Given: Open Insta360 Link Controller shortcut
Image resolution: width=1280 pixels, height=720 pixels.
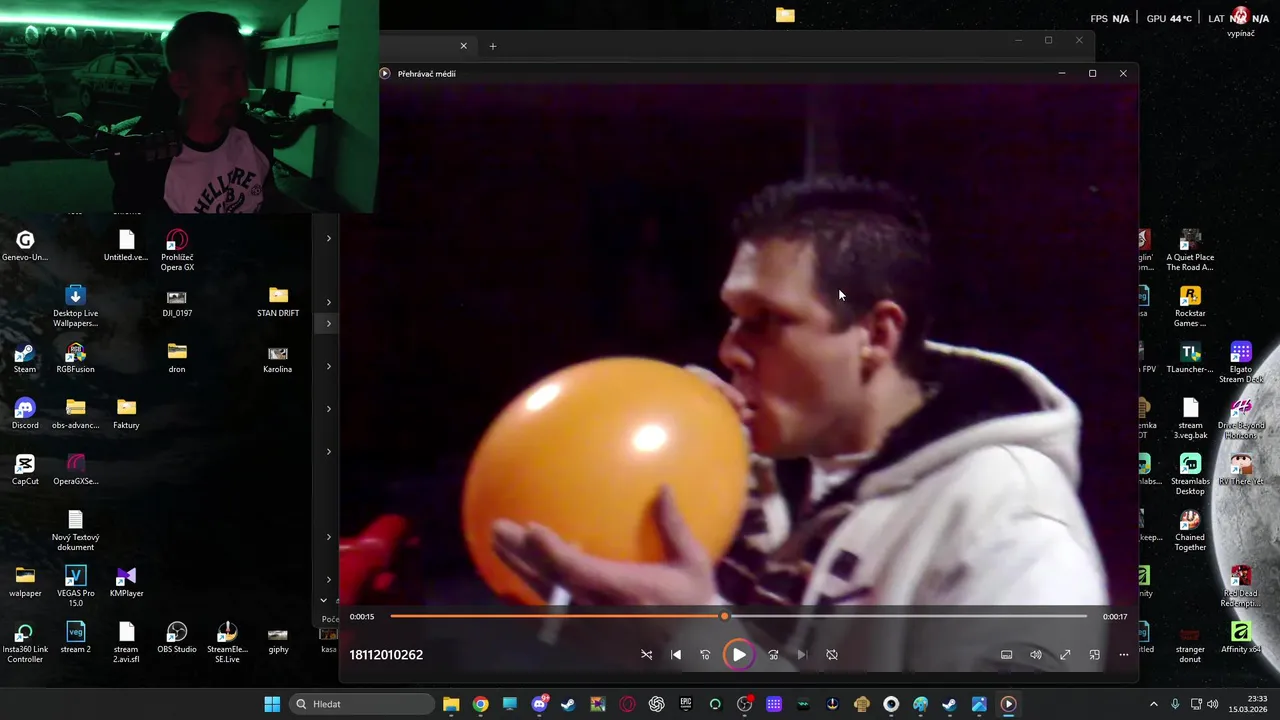Looking at the screenshot, I should click(25, 642).
